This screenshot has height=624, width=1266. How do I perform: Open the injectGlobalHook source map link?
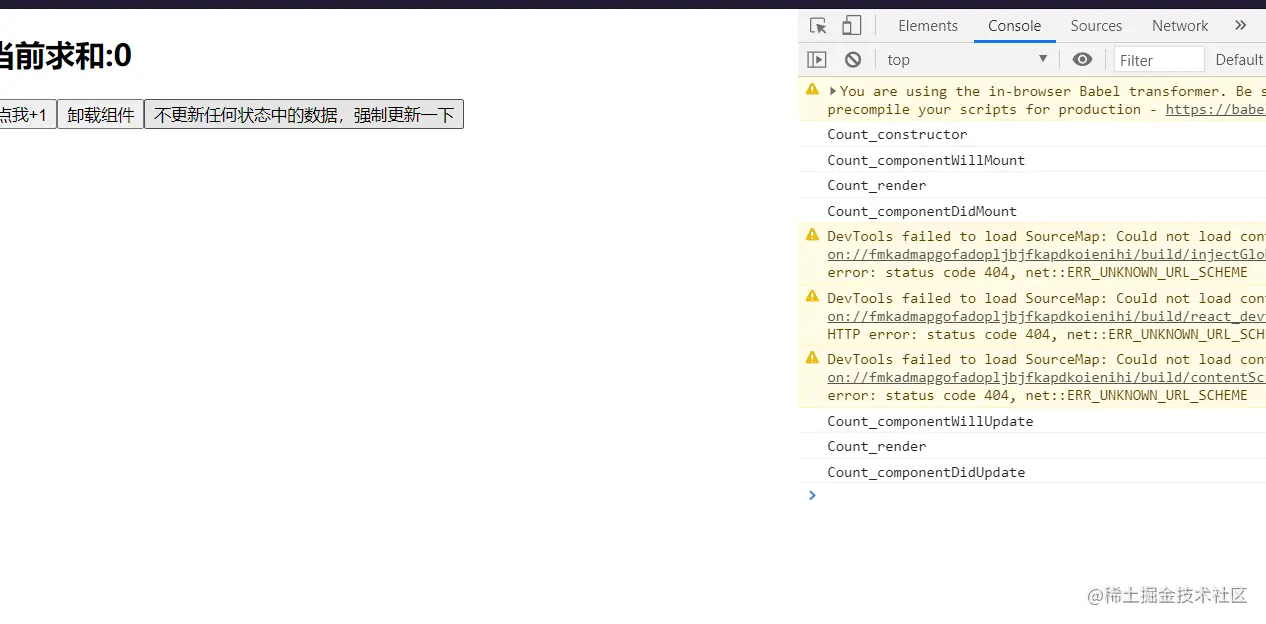coord(1046,255)
